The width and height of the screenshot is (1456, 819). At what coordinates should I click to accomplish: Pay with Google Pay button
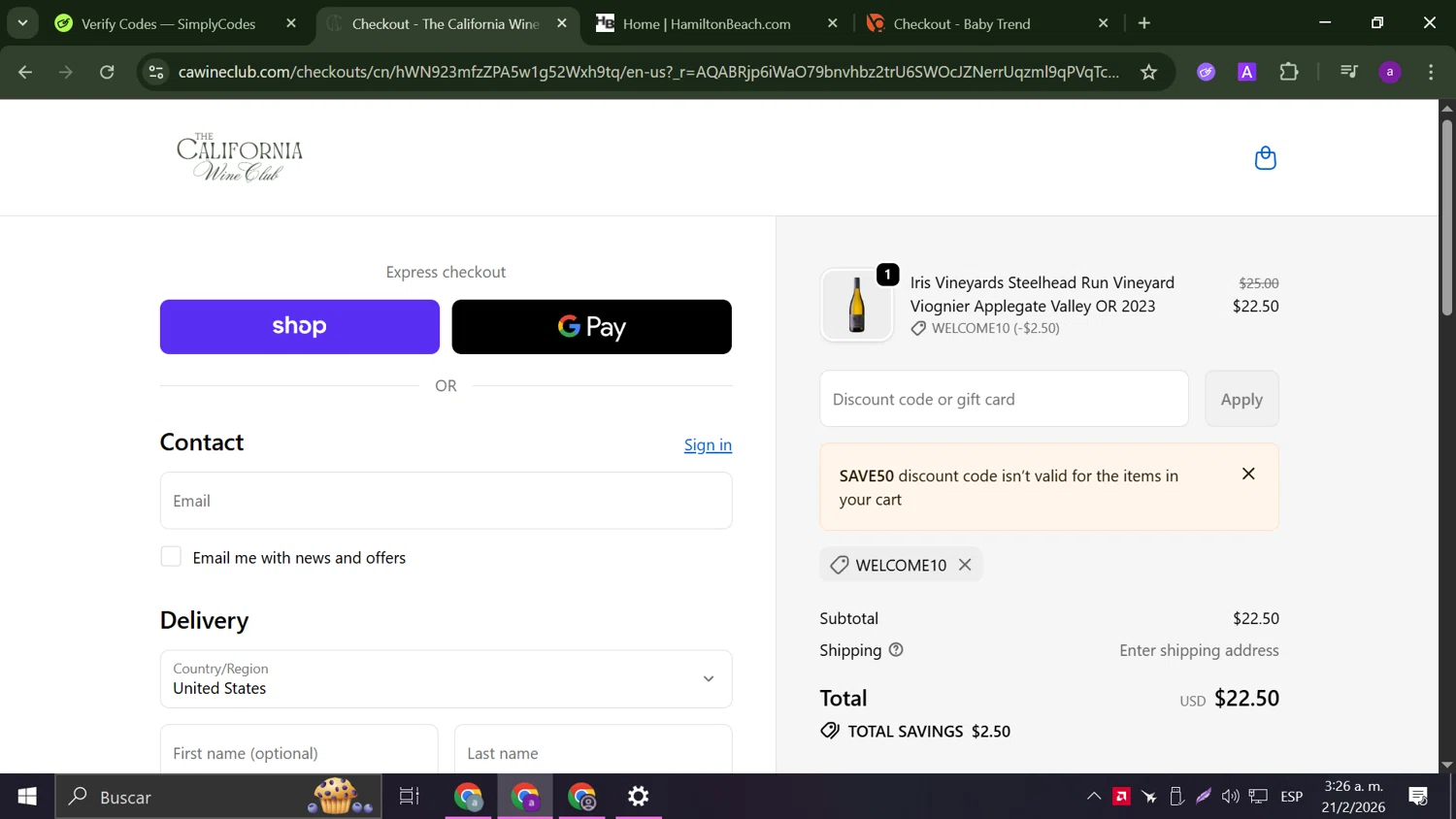591,327
